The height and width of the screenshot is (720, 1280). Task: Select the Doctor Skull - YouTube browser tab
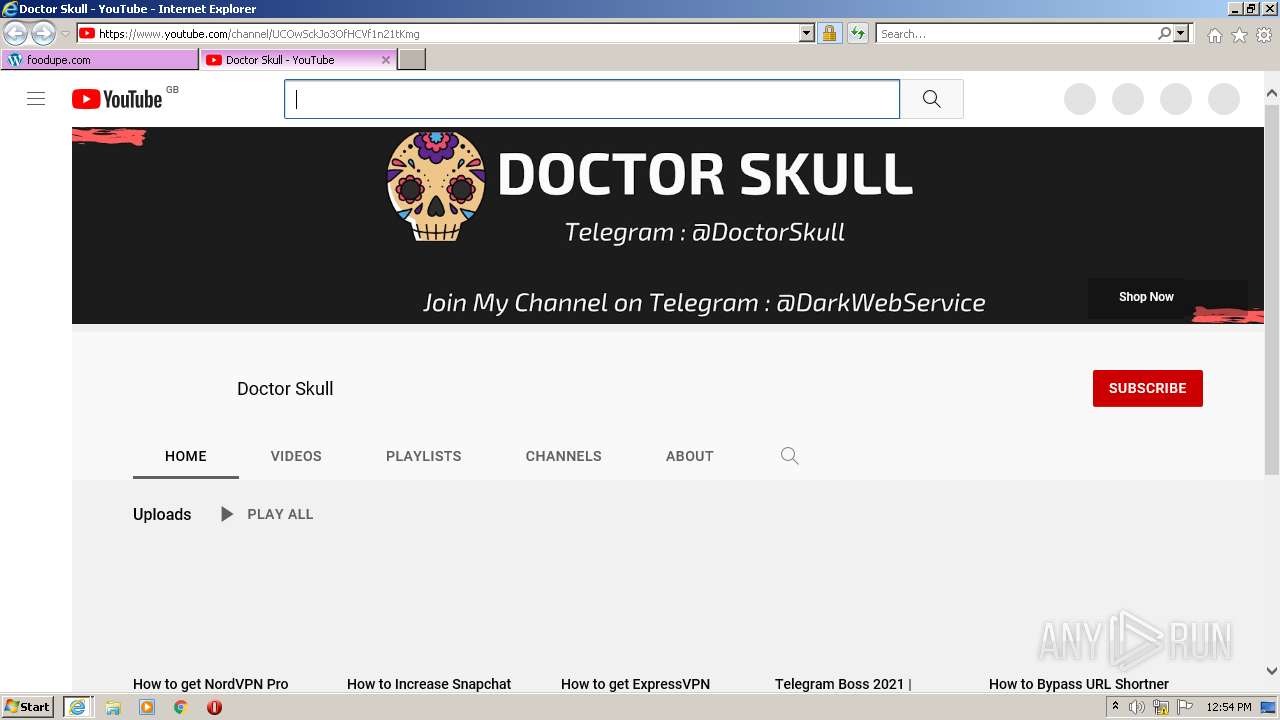point(298,60)
